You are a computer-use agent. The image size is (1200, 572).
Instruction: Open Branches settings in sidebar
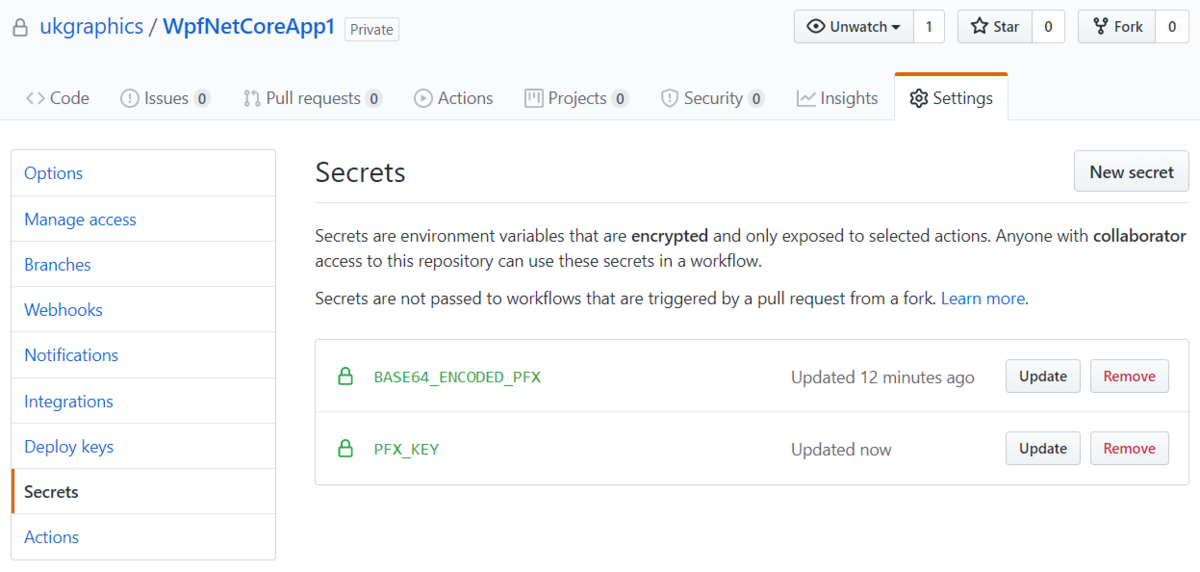click(143, 264)
